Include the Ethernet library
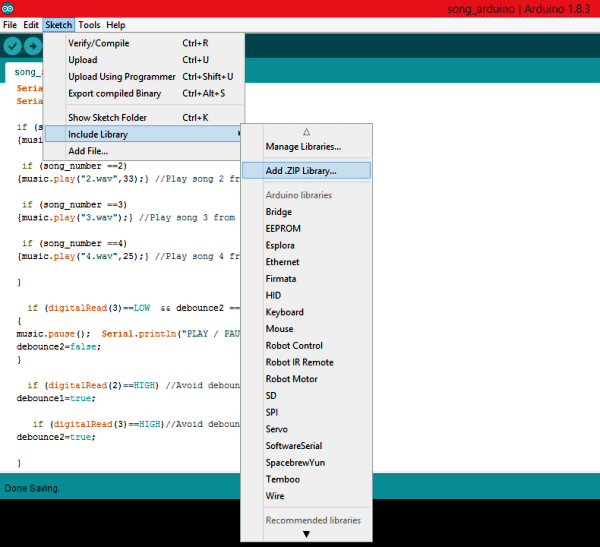The height and width of the screenshot is (547, 600). [306, 262]
